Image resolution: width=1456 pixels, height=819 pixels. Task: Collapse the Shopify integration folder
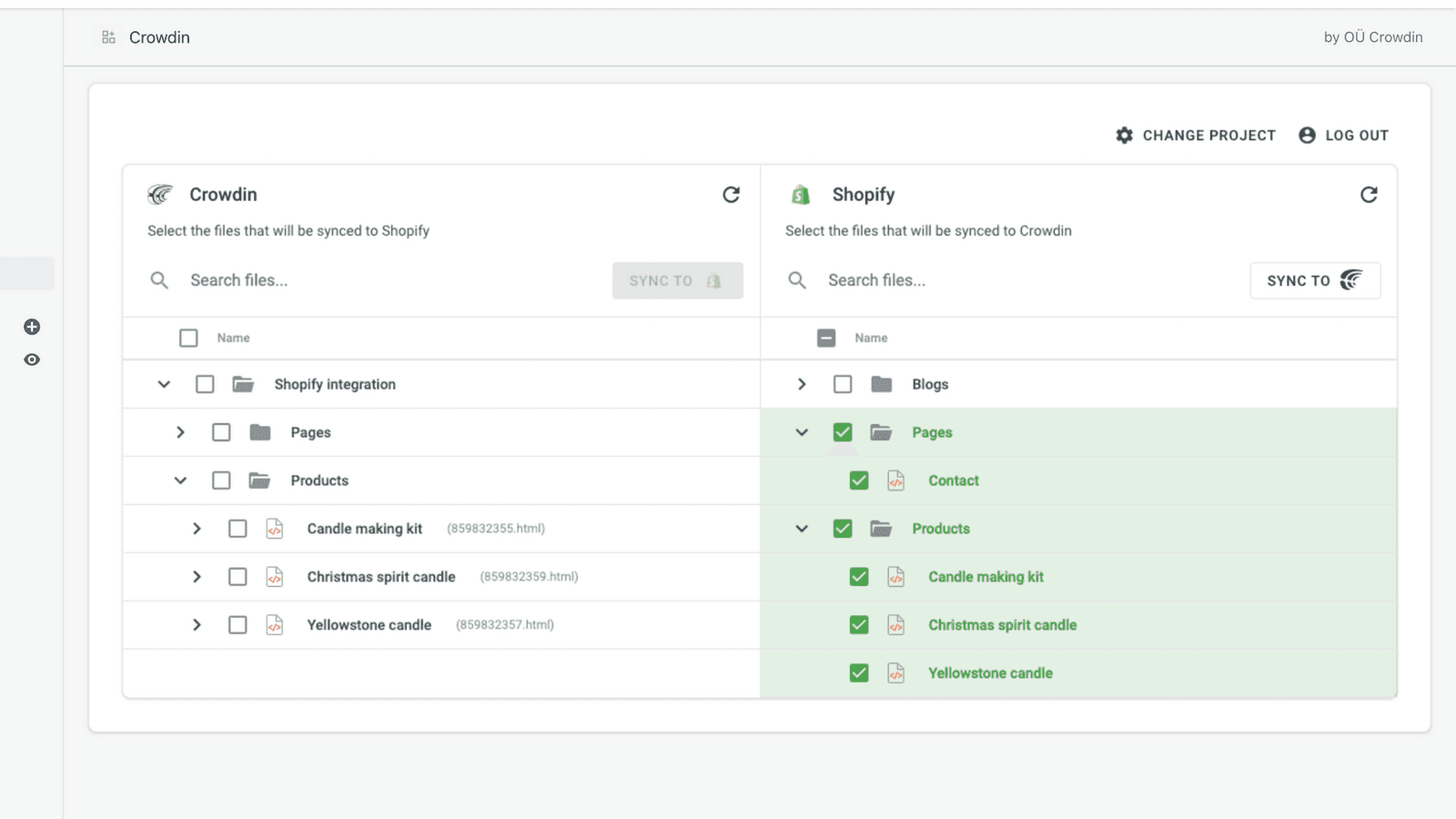(x=164, y=384)
